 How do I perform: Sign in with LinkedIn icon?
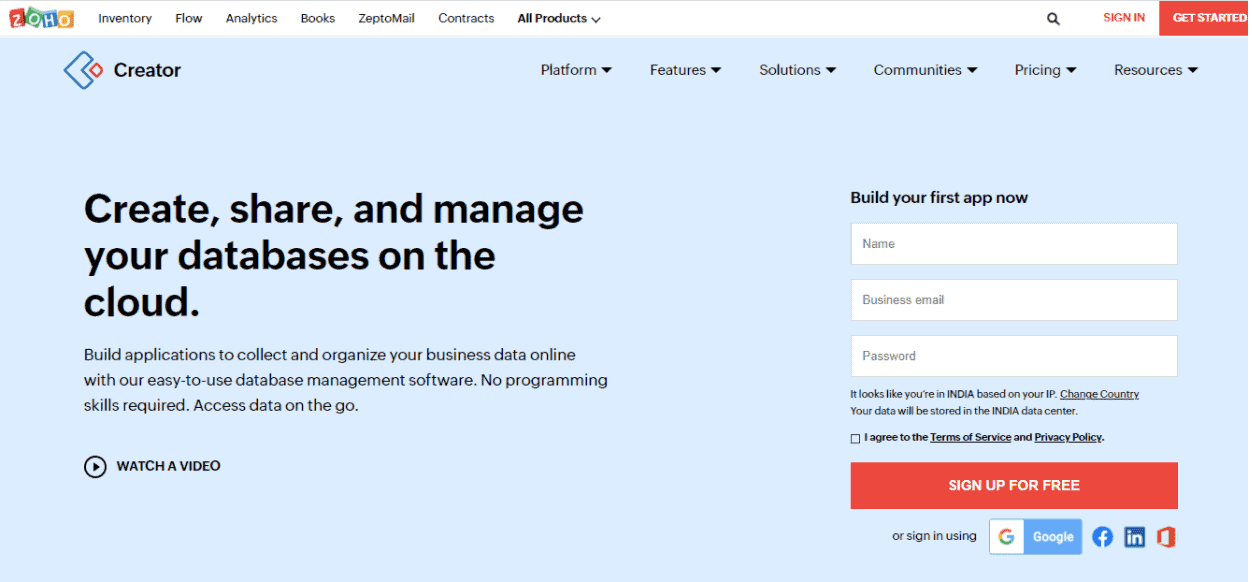pyautogui.click(x=1134, y=537)
